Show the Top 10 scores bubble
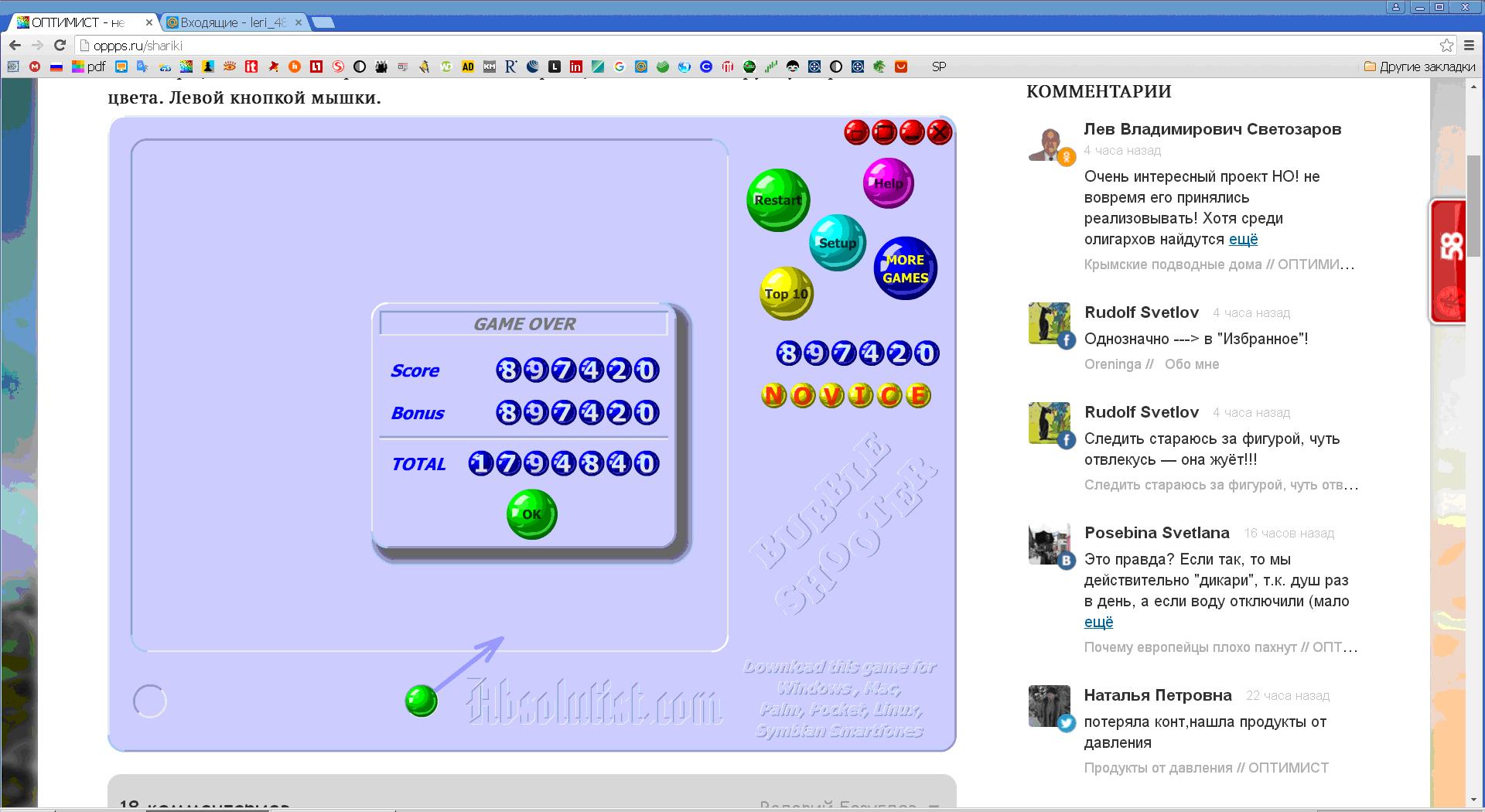Viewport: 1485px width, 812px height. click(787, 293)
